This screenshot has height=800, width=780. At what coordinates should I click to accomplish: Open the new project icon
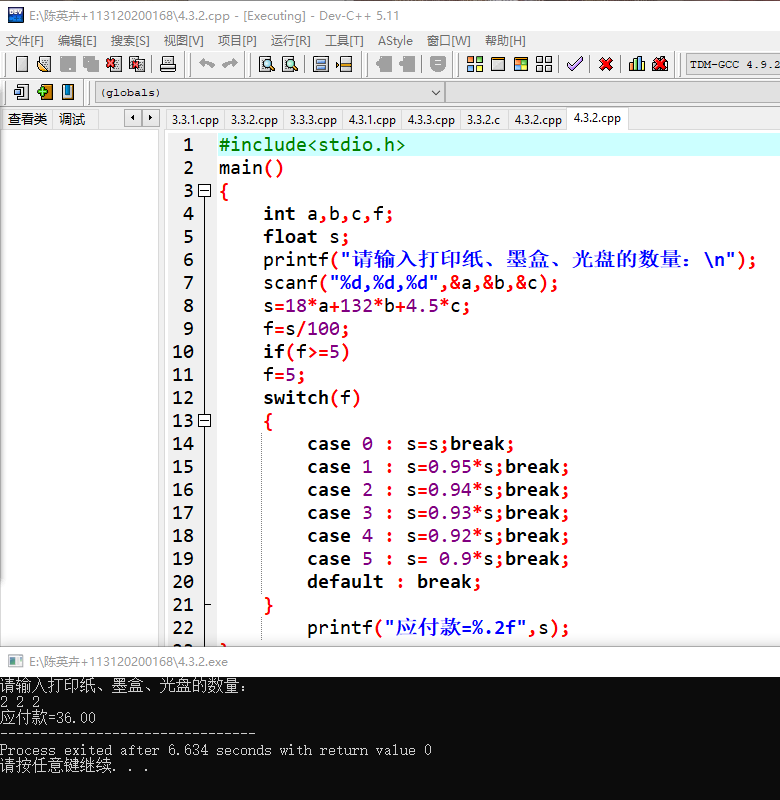[x=21, y=92]
